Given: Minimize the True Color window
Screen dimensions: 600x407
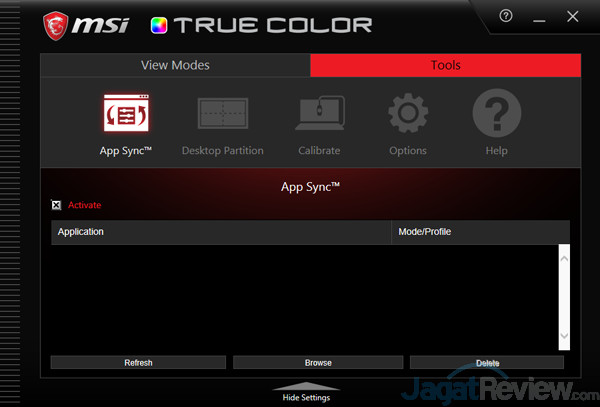Looking at the screenshot, I should point(540,17).
